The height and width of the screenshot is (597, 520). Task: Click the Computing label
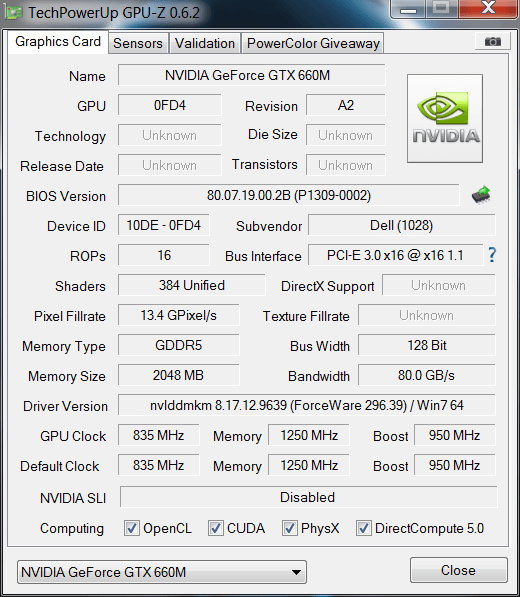click(x=72, y=528)
